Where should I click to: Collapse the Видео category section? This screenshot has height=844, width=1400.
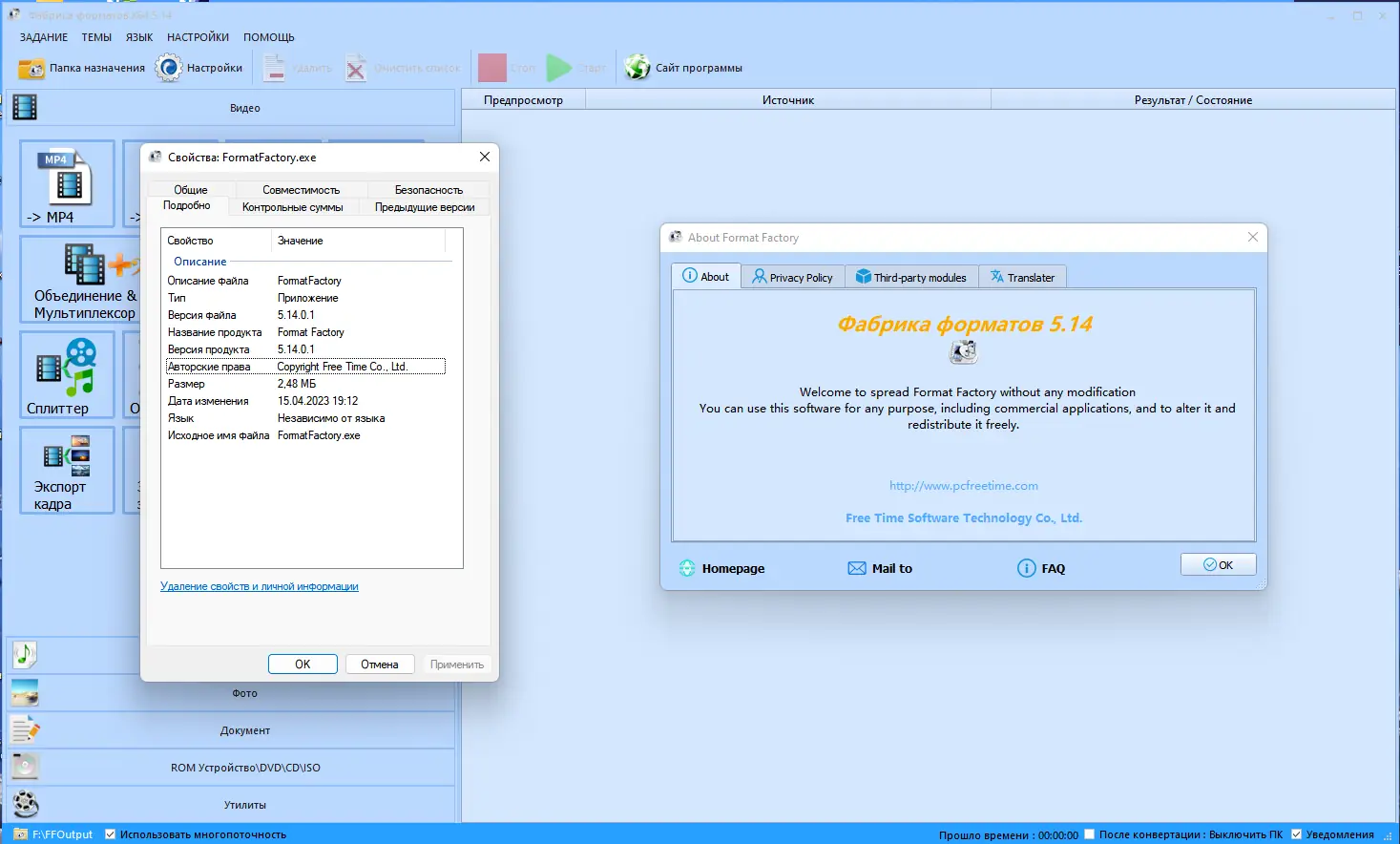(x=244, y=107)
